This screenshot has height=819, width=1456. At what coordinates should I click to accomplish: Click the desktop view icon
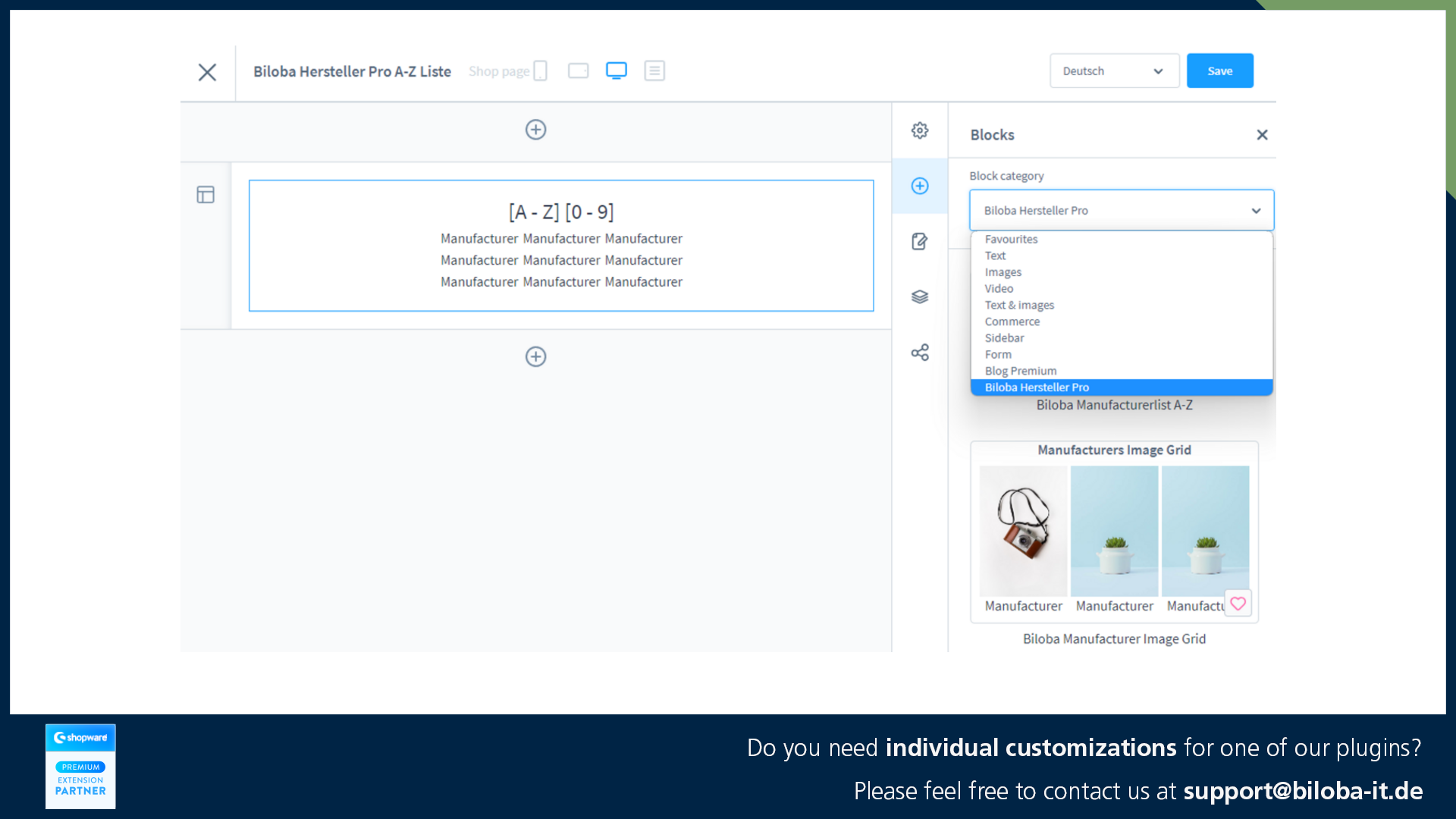[x=617, y=71]
